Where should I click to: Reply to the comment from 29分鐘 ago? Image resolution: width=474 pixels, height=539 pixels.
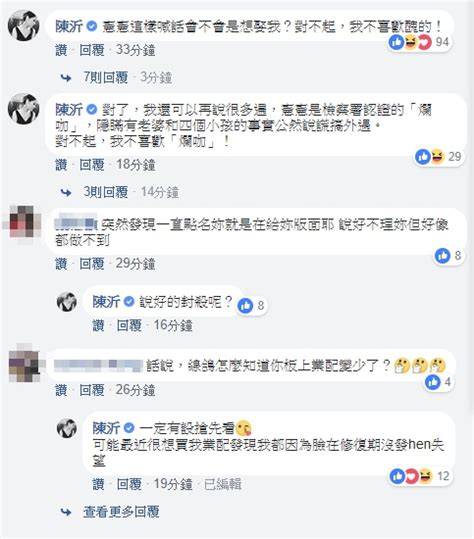tap(92, 264)
